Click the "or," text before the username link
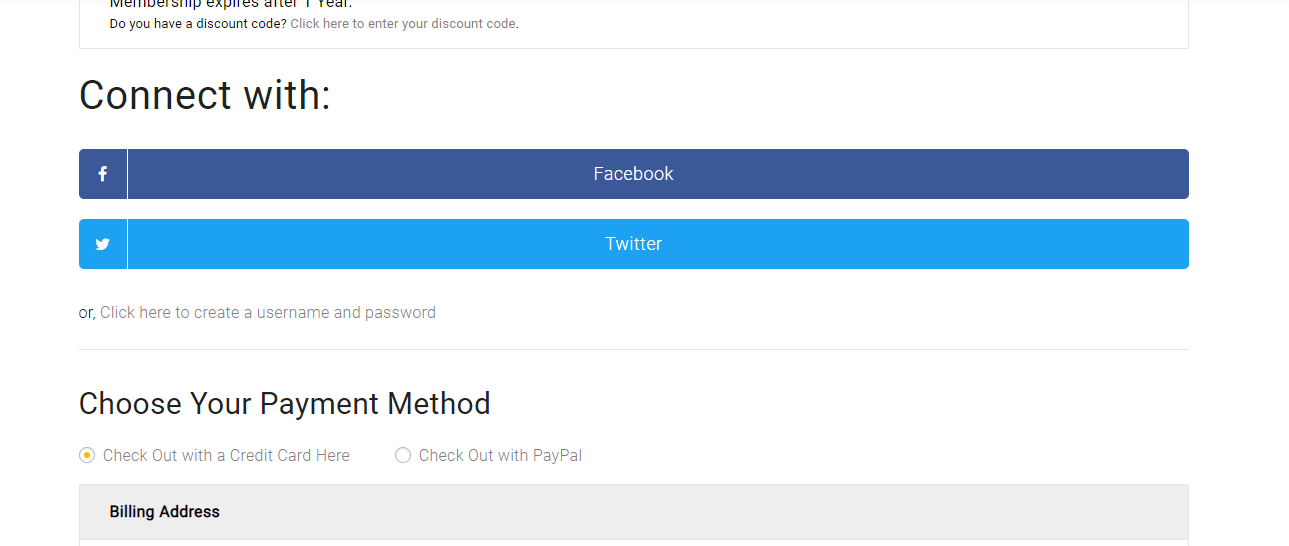 [x=87, y=313]
